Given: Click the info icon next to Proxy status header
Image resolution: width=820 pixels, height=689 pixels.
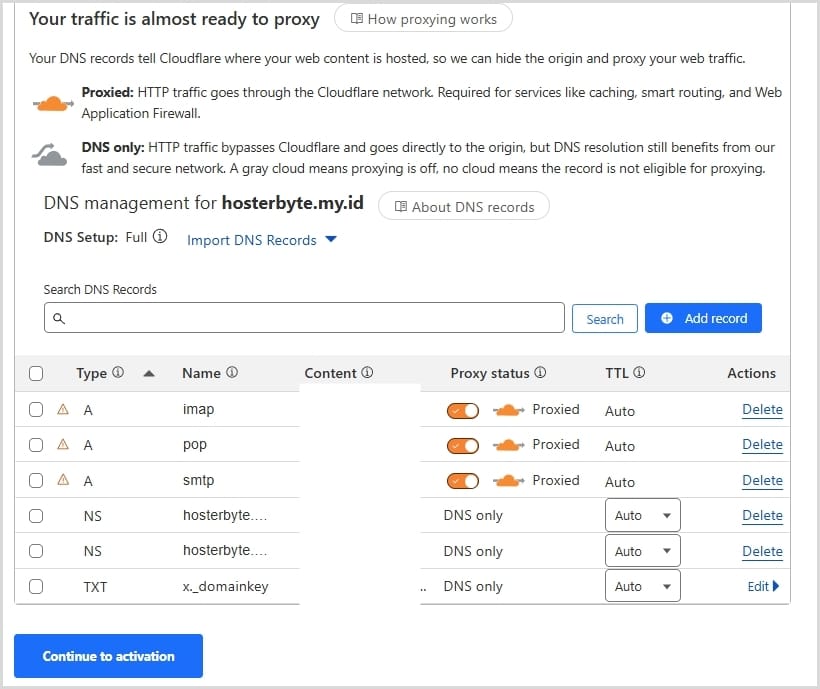Looking at the screenshot, I should pyautogui.click(x=540, y=373).
